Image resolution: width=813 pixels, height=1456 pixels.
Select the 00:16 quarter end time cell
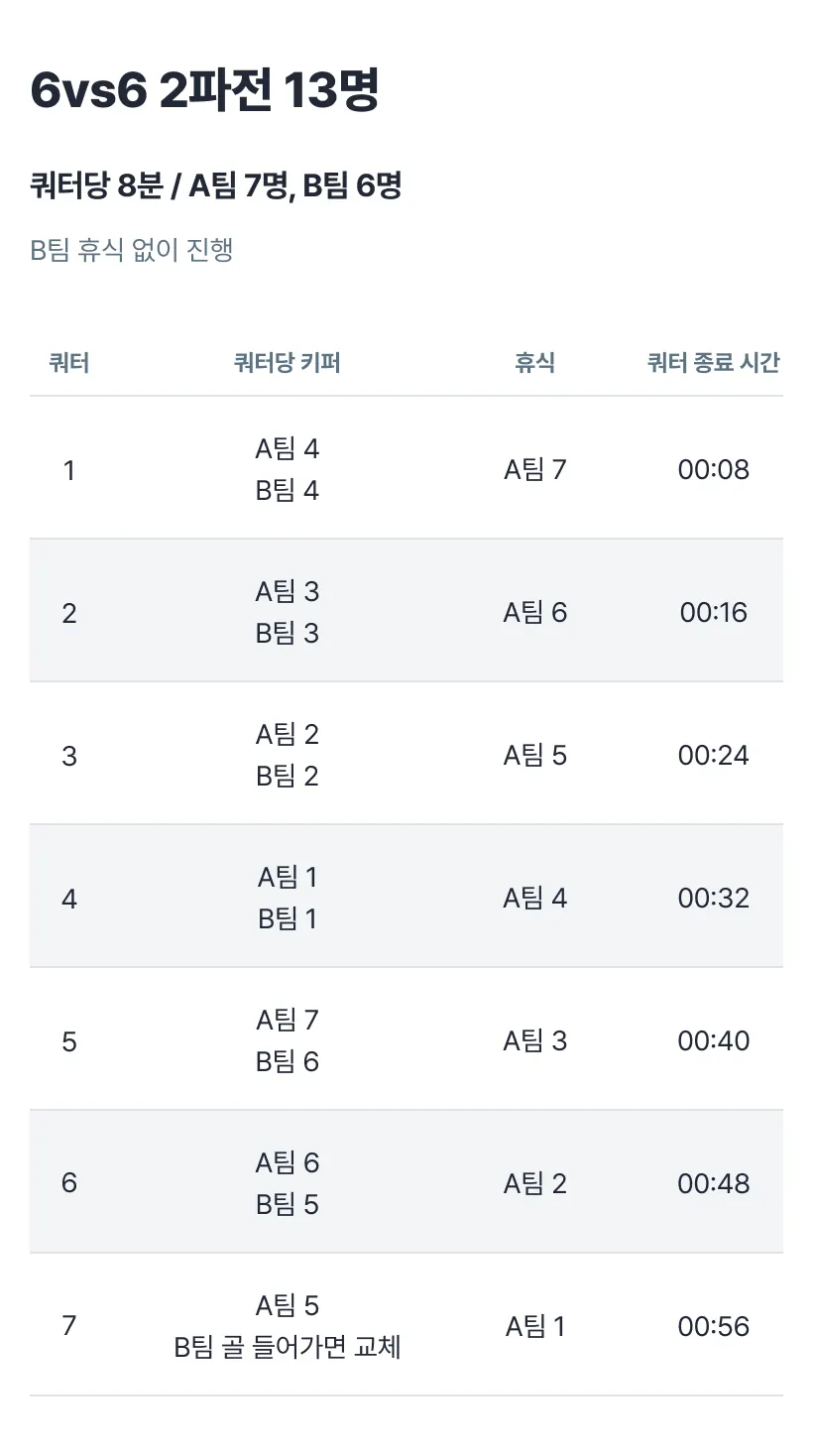[x=714, y=613]
